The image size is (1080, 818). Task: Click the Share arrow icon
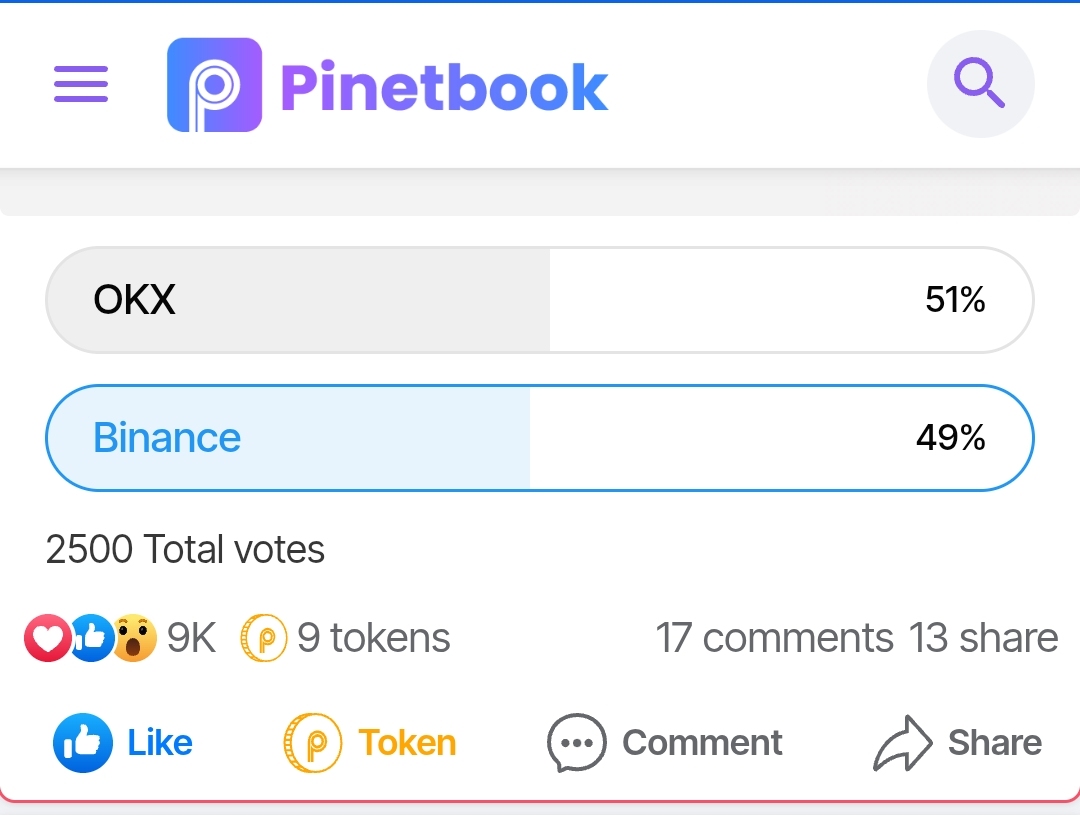(x=903, y=742)
